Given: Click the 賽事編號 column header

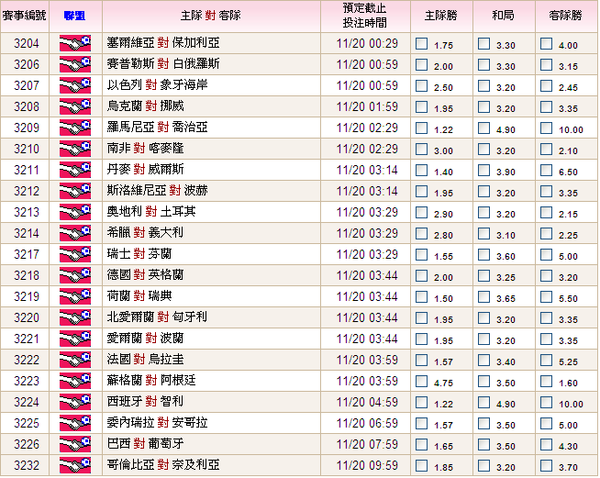Looking at the screenshot, I should (24, 16).
